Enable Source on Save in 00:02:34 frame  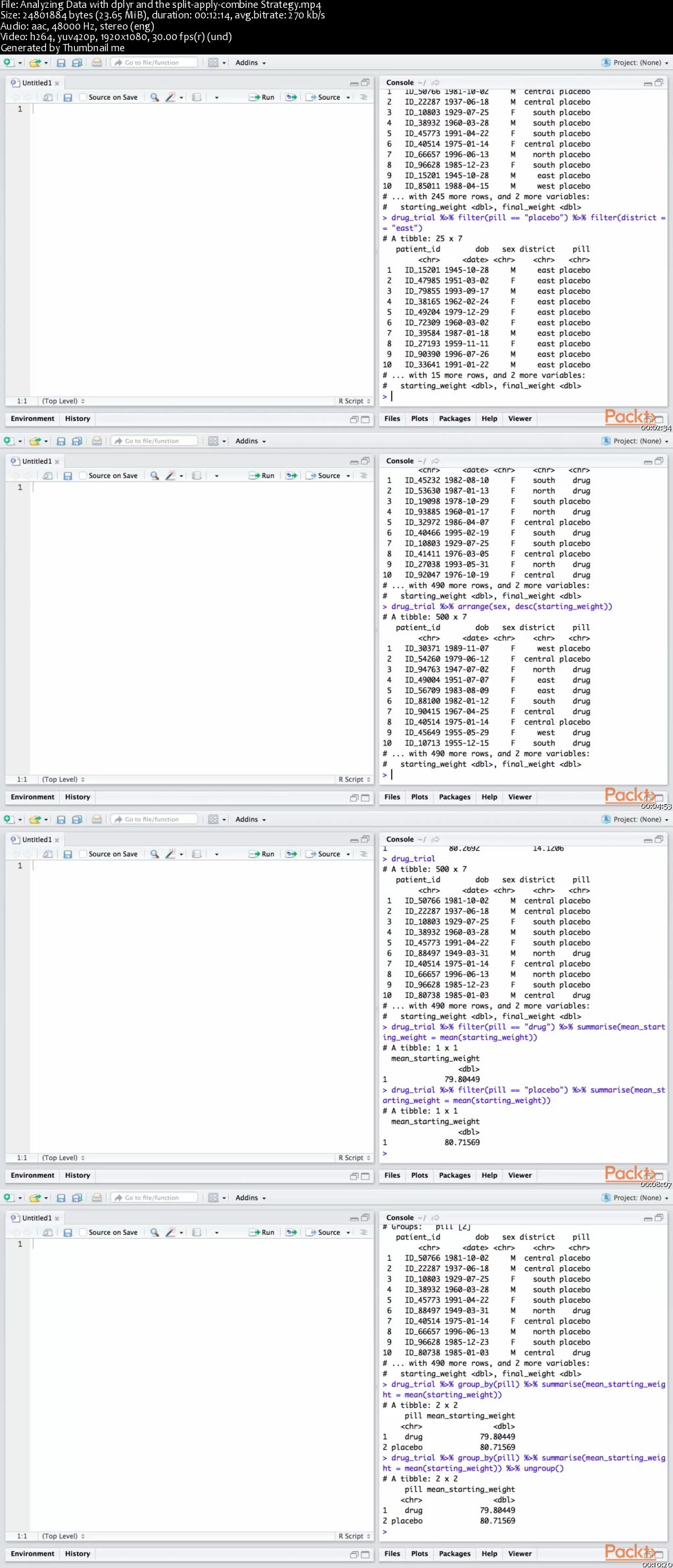(x=83, y=97)
